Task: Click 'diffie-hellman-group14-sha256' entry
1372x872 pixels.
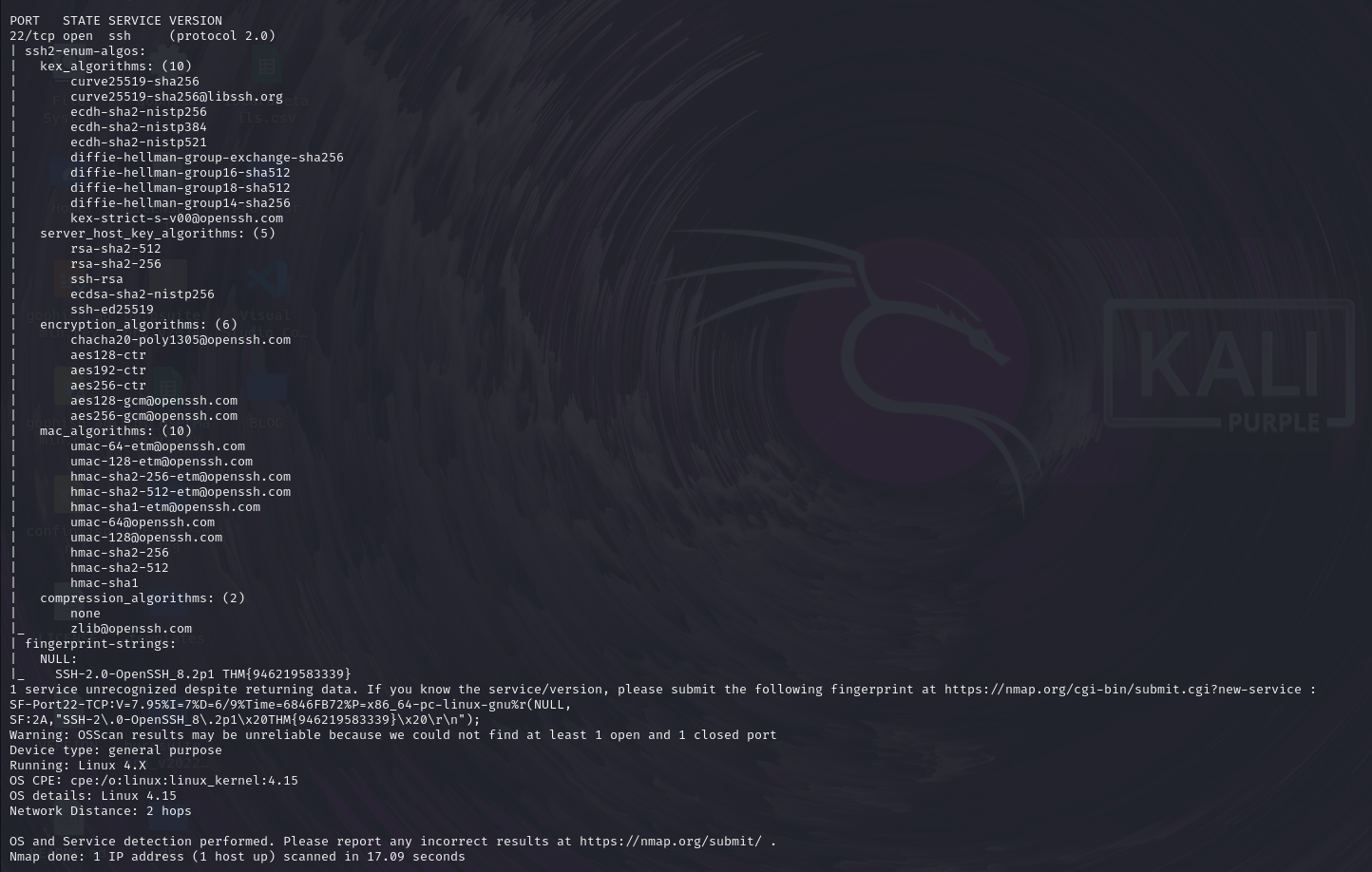Action: tap(181, 203)
